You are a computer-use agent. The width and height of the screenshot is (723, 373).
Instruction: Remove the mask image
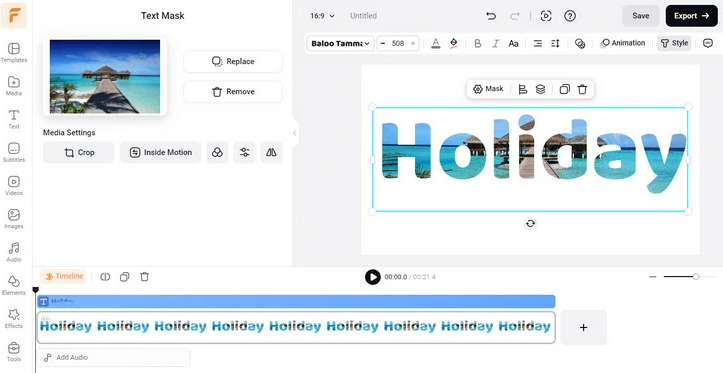pos(233,92)
